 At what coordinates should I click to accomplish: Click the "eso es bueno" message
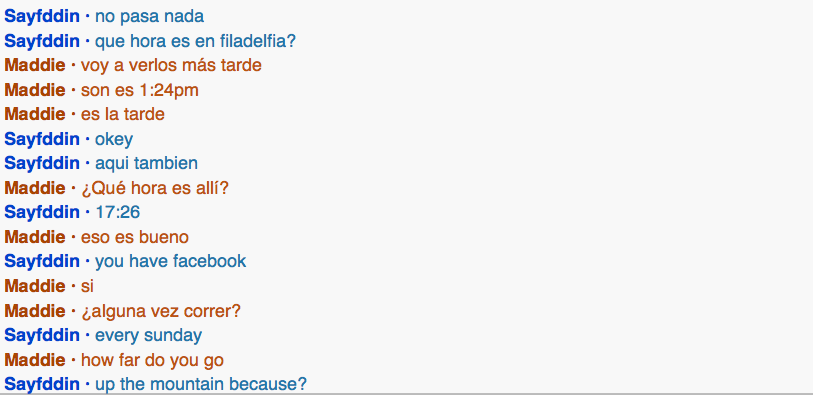(x=135, y=237)
